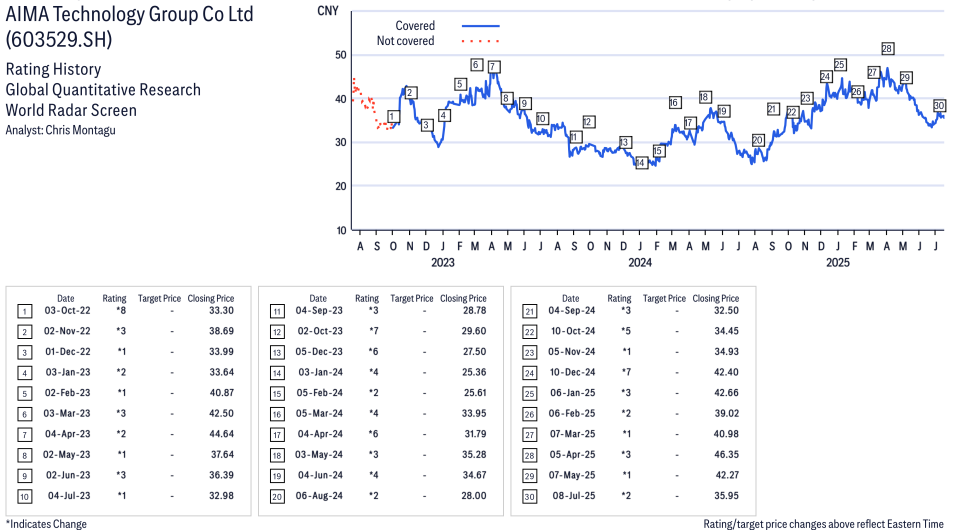
Task: Click Analyst: Chris Montagu line
Action: click(60, 130)
